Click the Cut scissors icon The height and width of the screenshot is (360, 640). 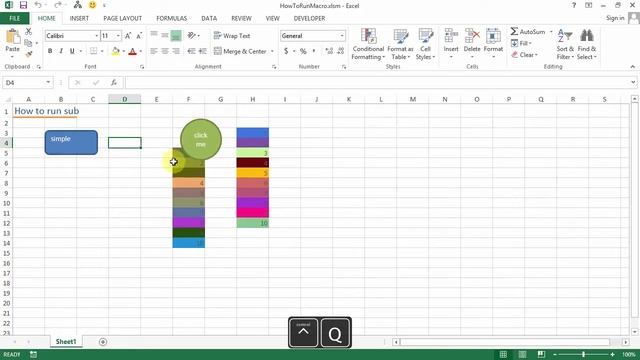point(28,31)
